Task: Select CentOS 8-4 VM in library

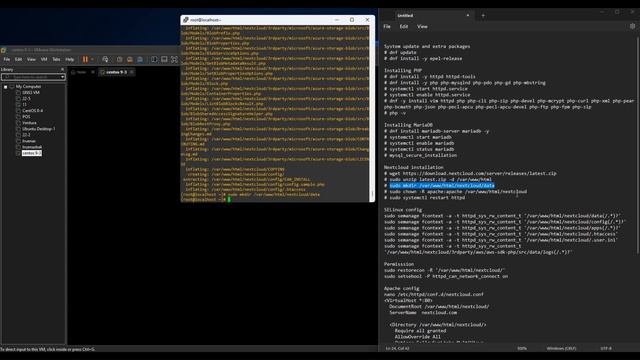Action: pos(32,111)
